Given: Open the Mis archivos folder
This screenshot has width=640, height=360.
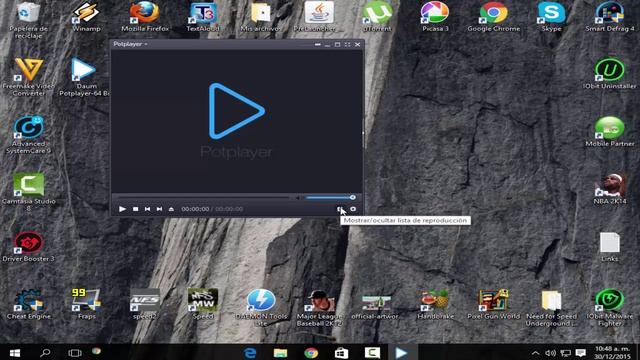Looking at the screenshot, I should (261, 17).
